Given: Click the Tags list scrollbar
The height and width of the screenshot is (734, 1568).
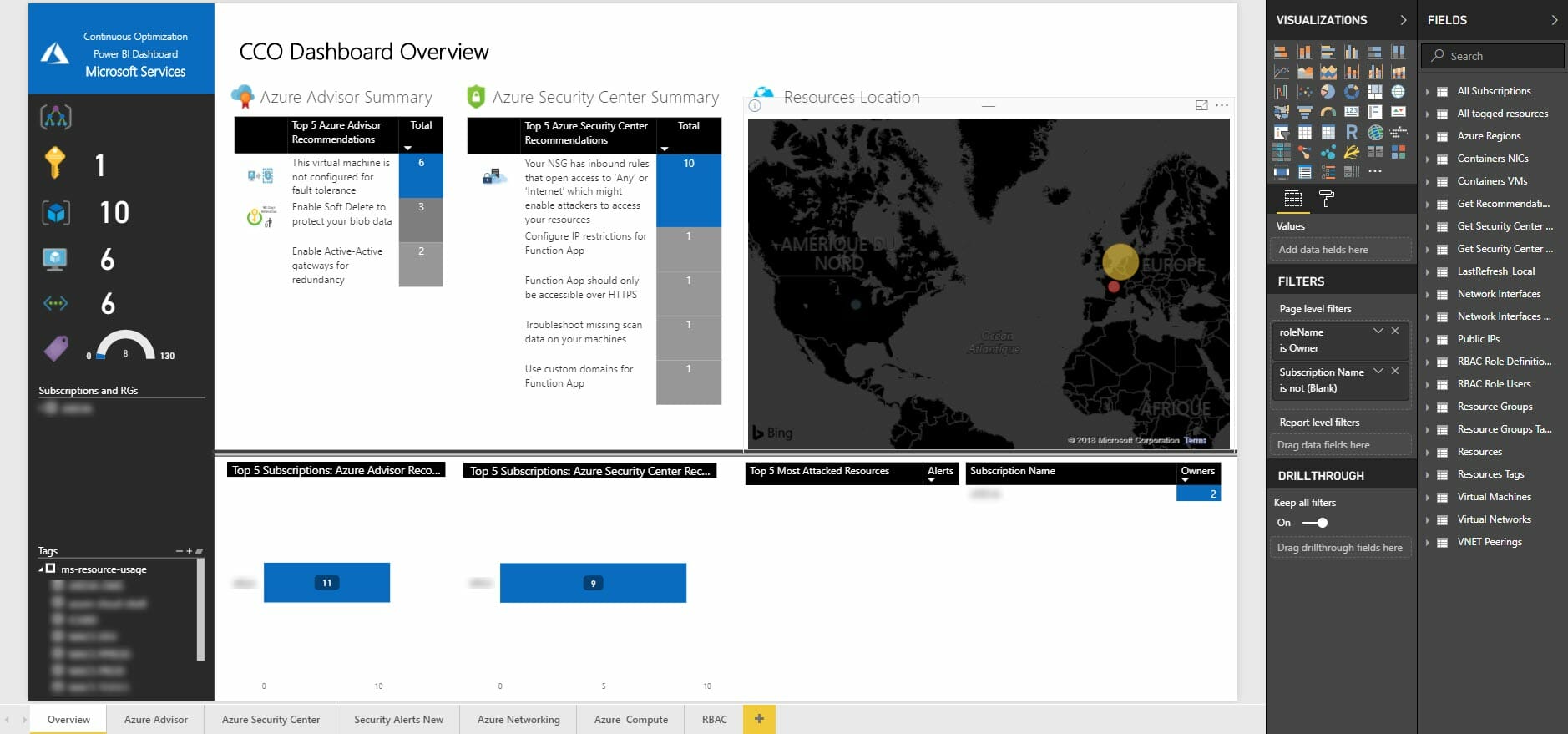Looking at the screenshot, I should [200, 610].
